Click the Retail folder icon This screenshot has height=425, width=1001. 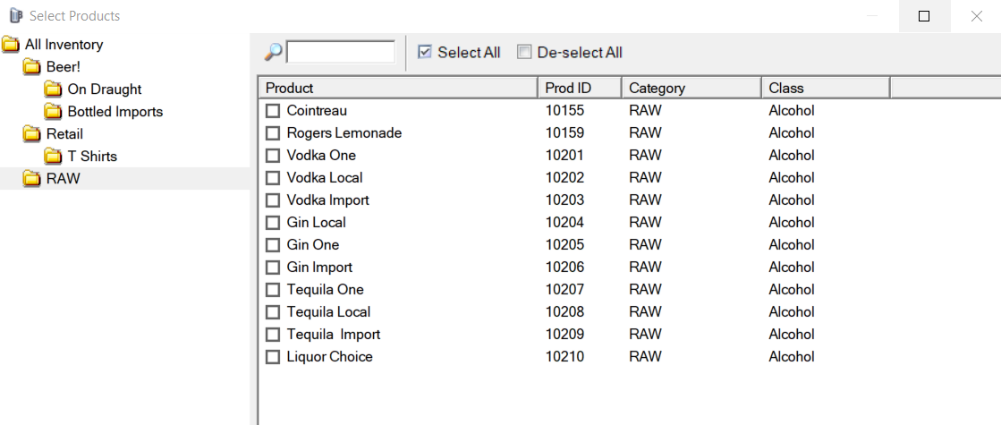coord(31,134)
